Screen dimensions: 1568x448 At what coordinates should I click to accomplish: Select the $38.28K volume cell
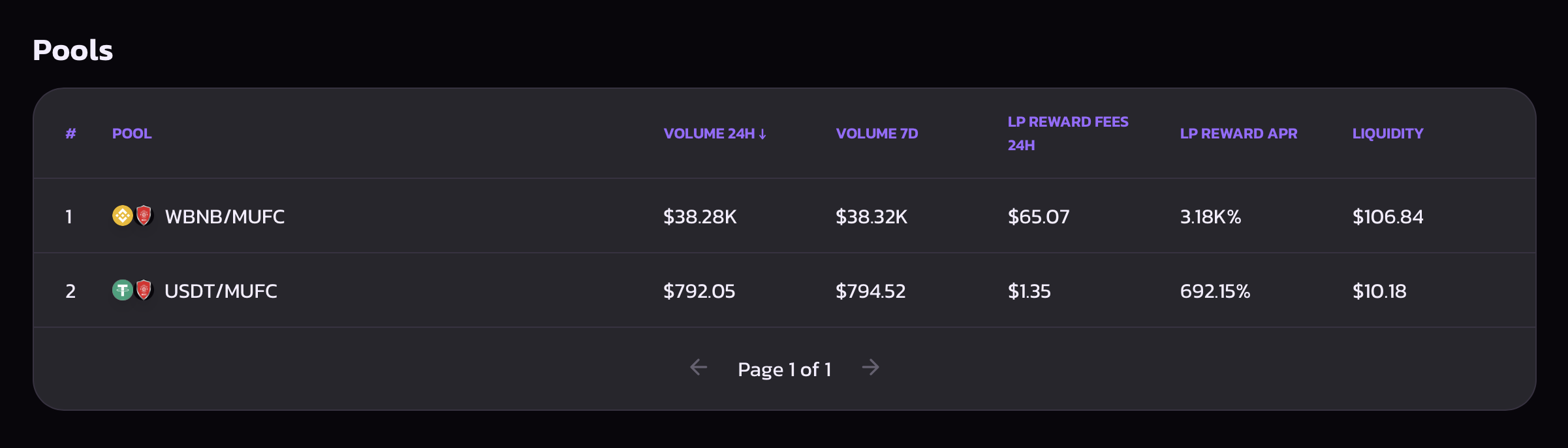[x=700, y=216]
